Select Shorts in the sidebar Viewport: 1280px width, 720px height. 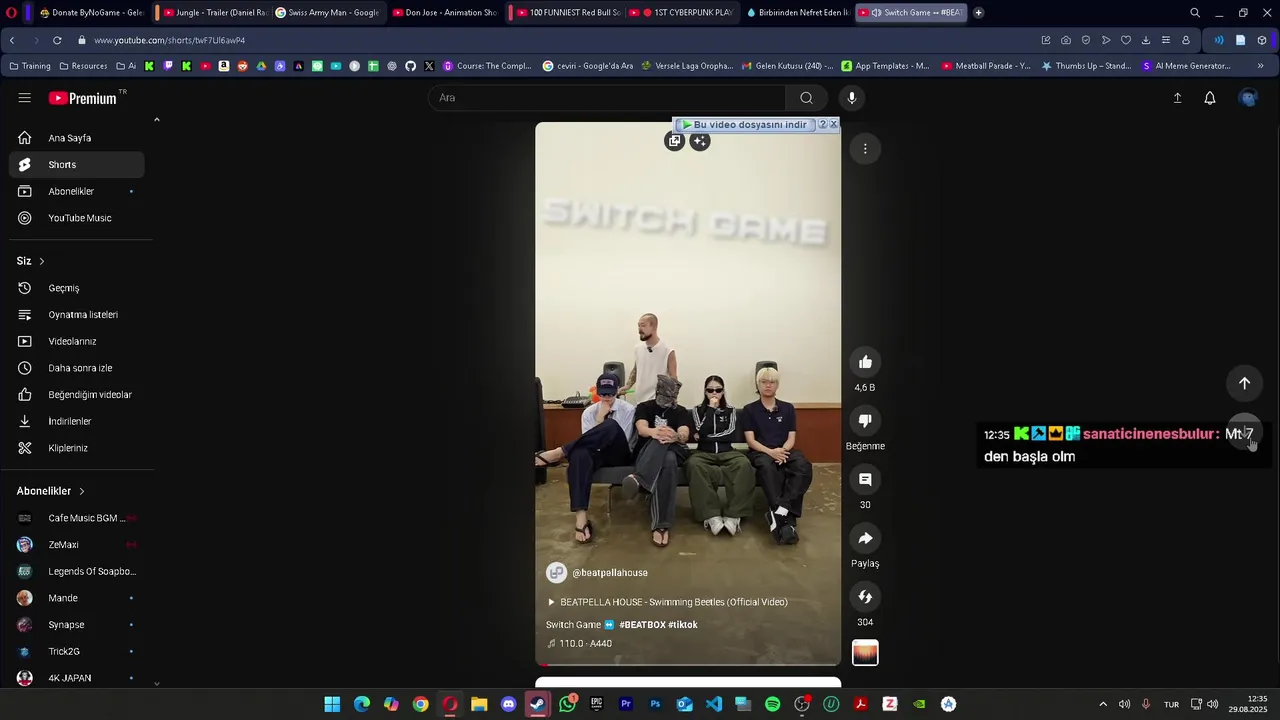click(x=77, y=165)
